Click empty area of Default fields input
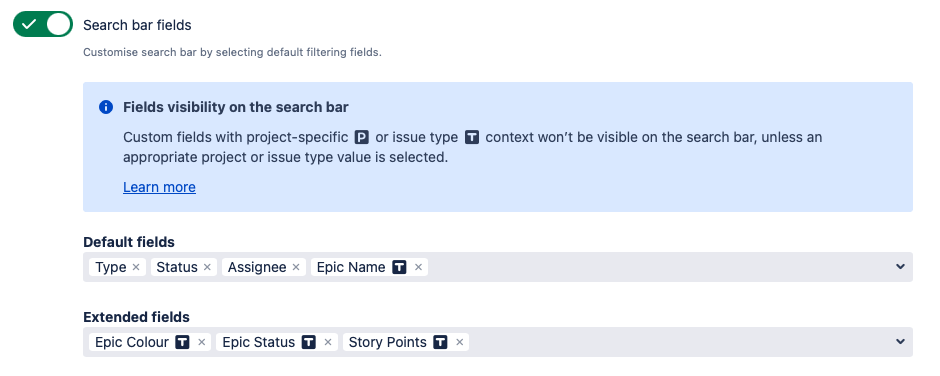The height and width of the screenshot is (376, 940). click(x=659, y=267)
